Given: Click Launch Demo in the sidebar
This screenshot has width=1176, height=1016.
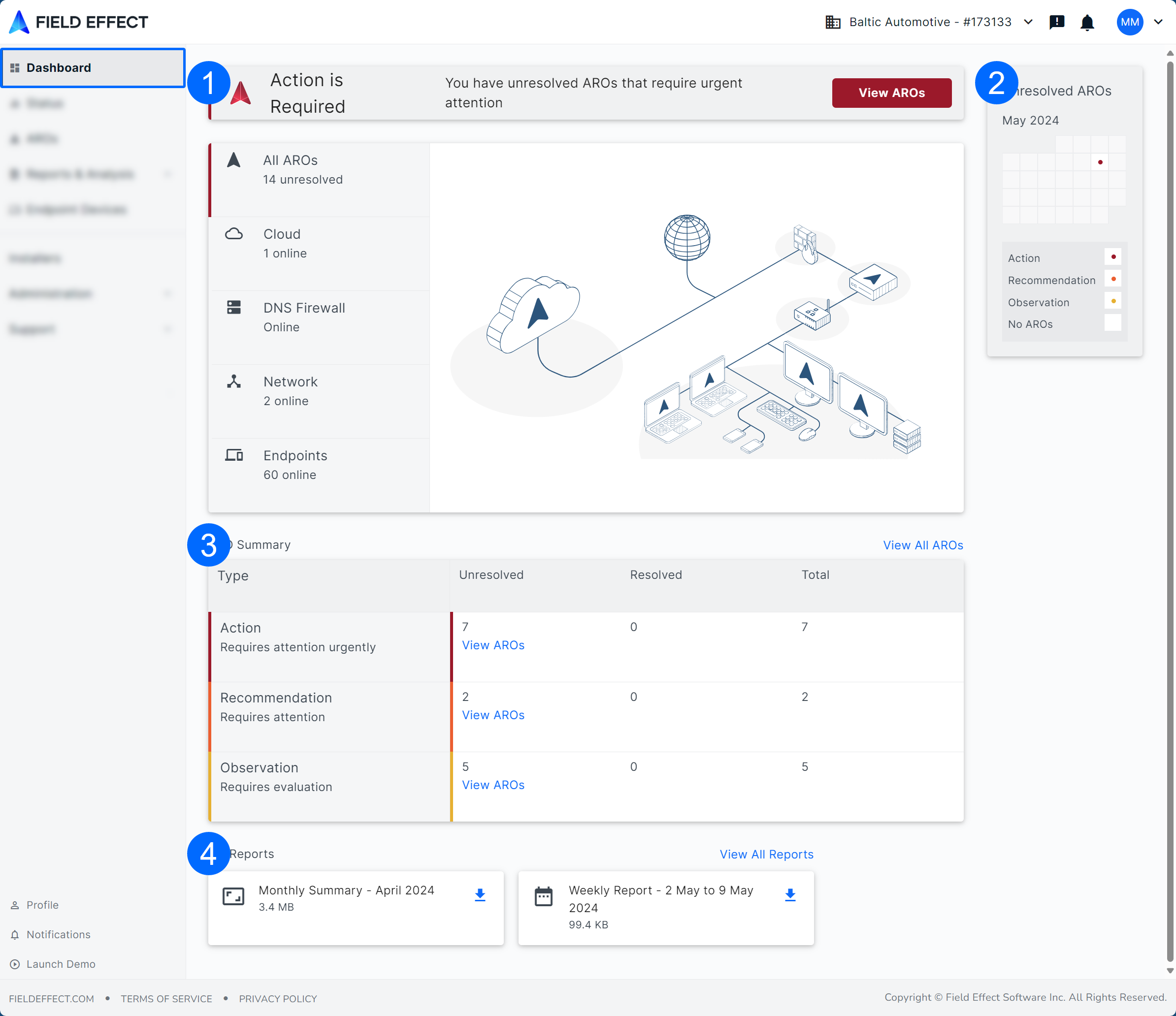Looking at the screenshot, I should coord(60,964).
